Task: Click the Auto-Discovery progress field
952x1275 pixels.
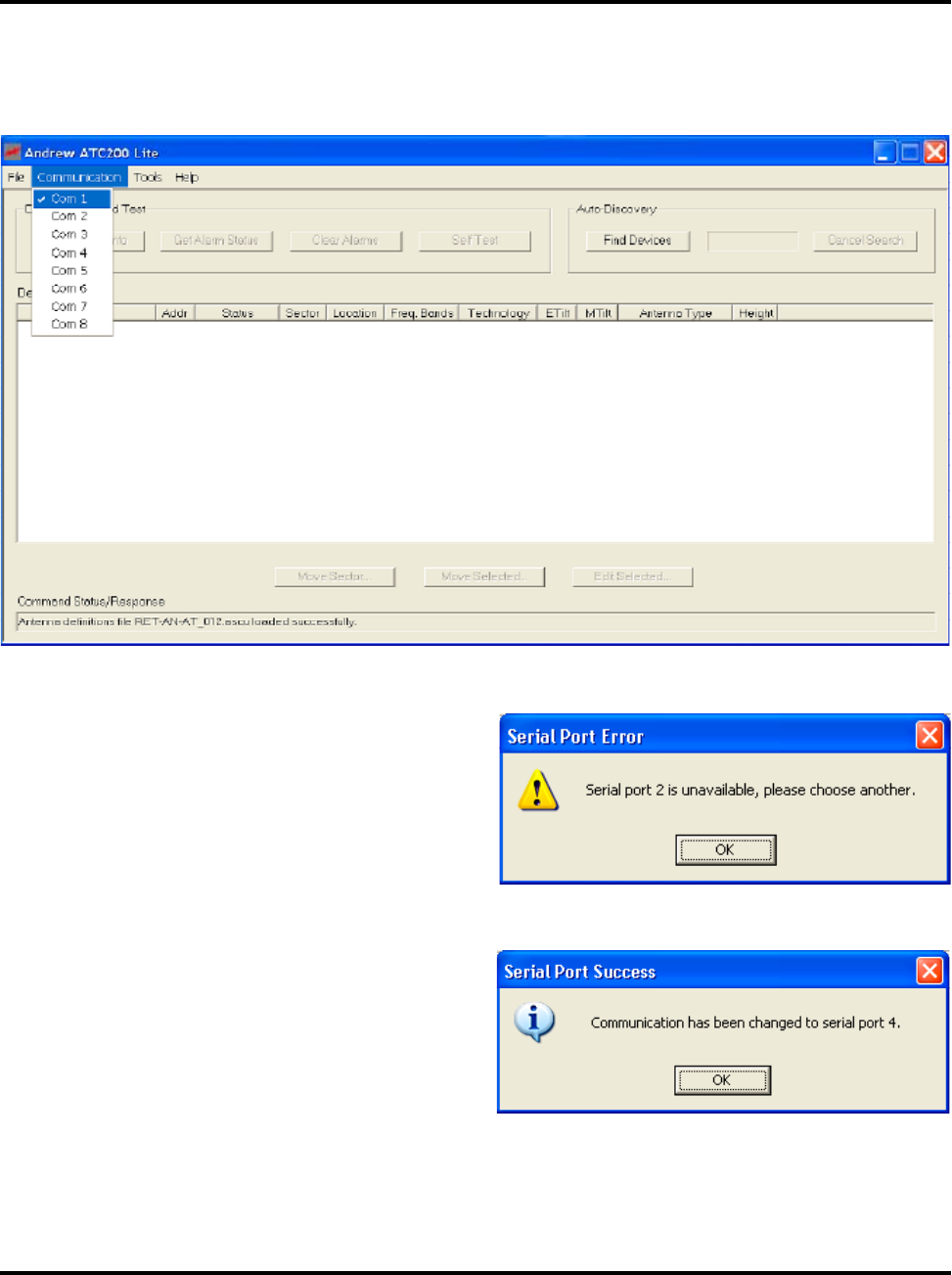Action: click(x=752, y=241)
